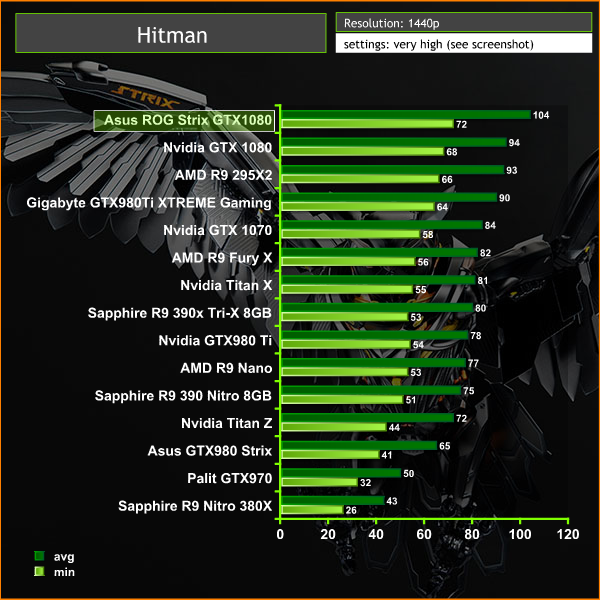This screenshot has height=600, width=600.
Task: Click the AMD R9 Fury X label
Action: click(222, 258)
